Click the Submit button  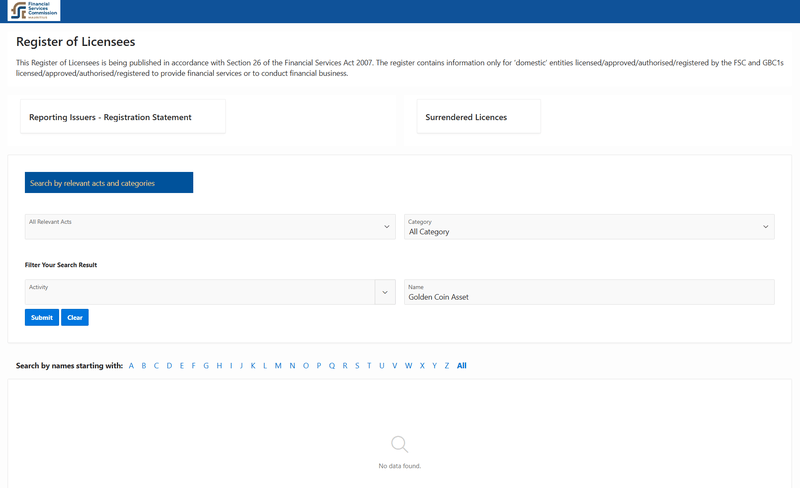coord(42,318)
